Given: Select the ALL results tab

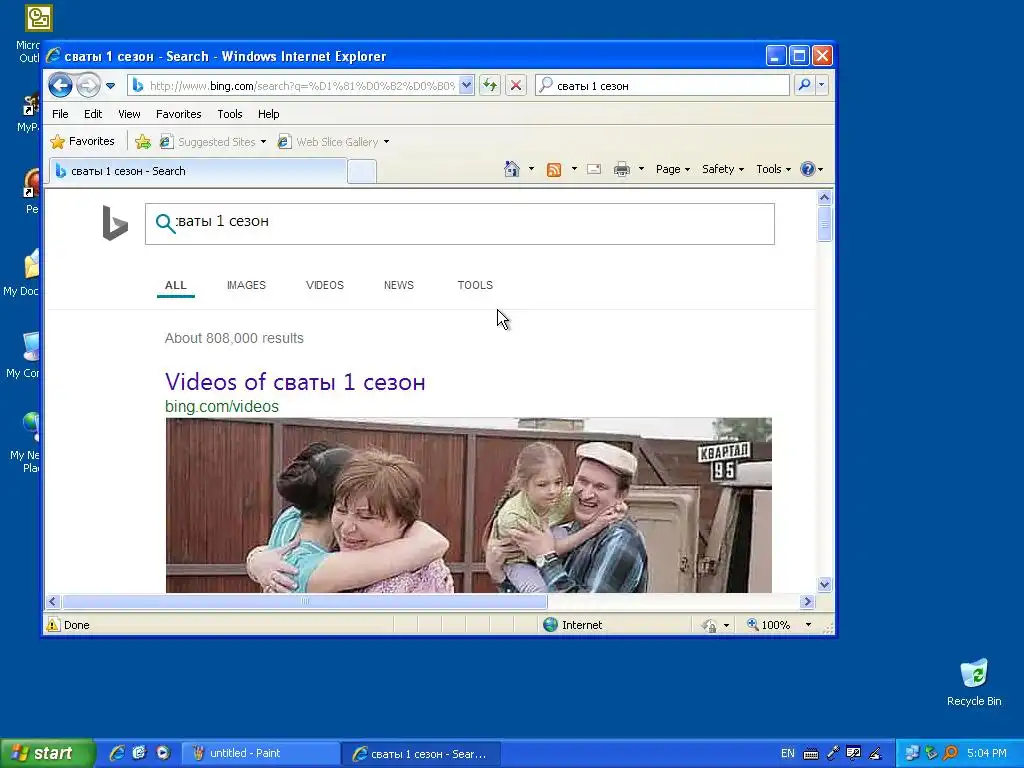Looking at the screenshot, I should [x=176, y=285].
